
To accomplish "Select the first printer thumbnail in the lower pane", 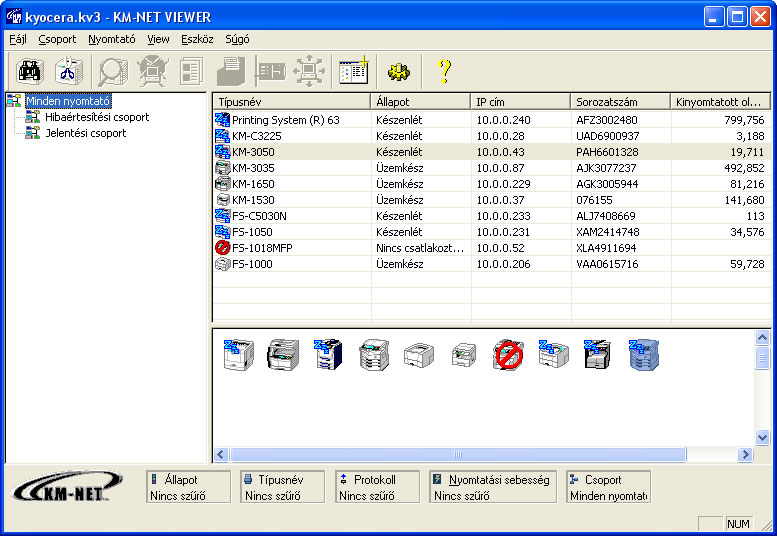I will point(239,355).
